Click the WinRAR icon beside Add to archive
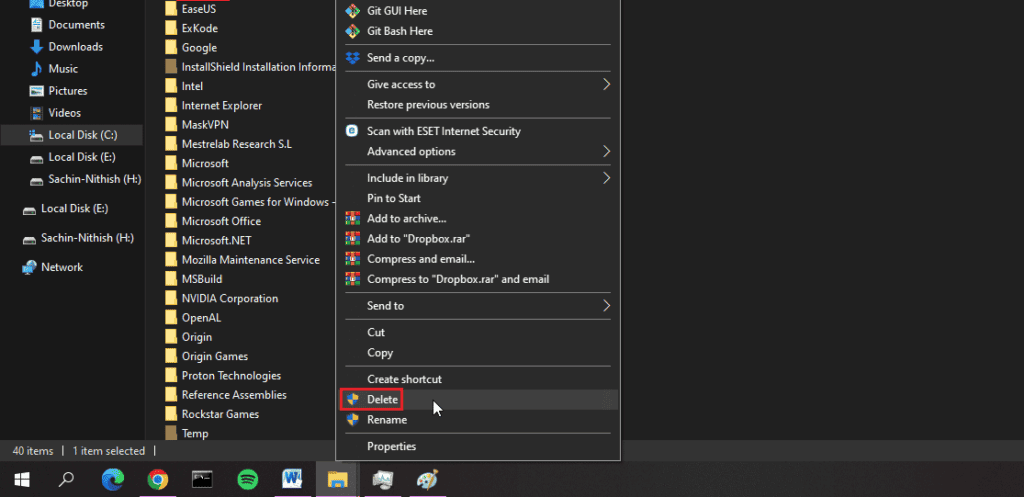 352,218
